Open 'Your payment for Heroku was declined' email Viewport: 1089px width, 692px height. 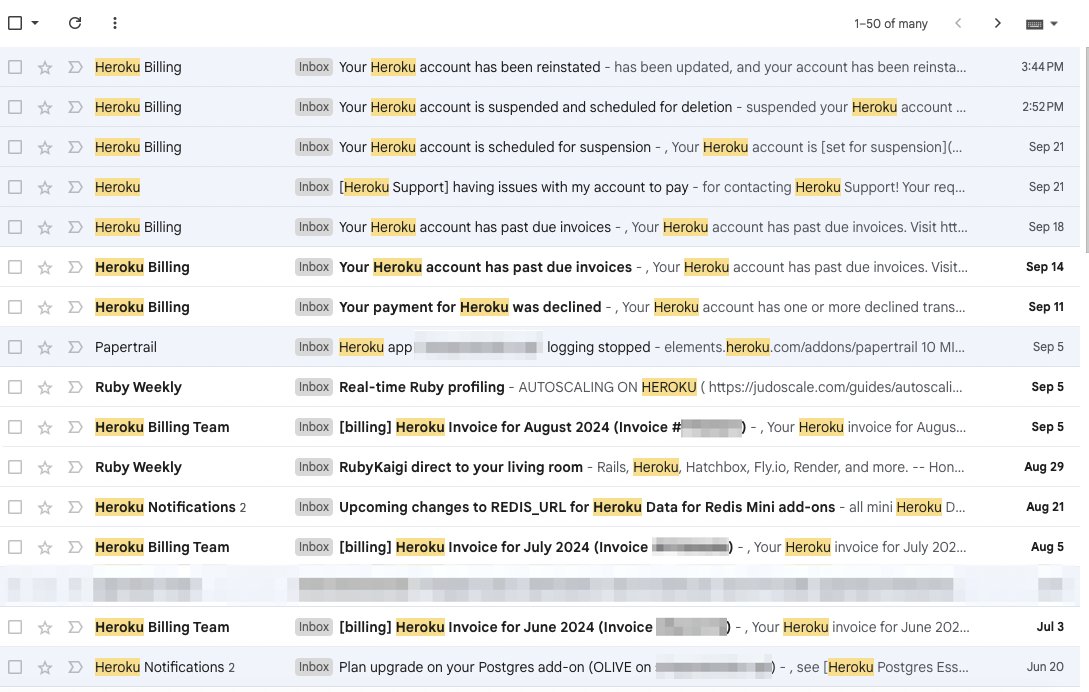(x=470, y=307)
